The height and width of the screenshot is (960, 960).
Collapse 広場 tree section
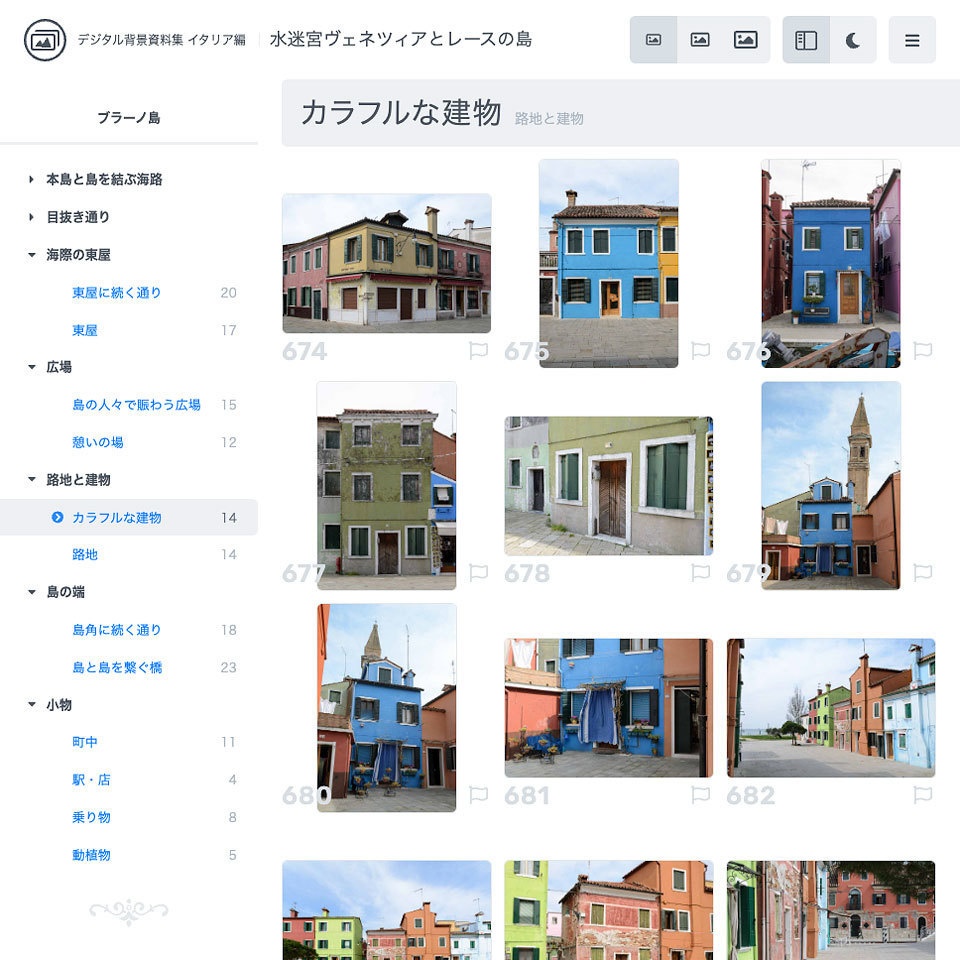coord(31,367)
